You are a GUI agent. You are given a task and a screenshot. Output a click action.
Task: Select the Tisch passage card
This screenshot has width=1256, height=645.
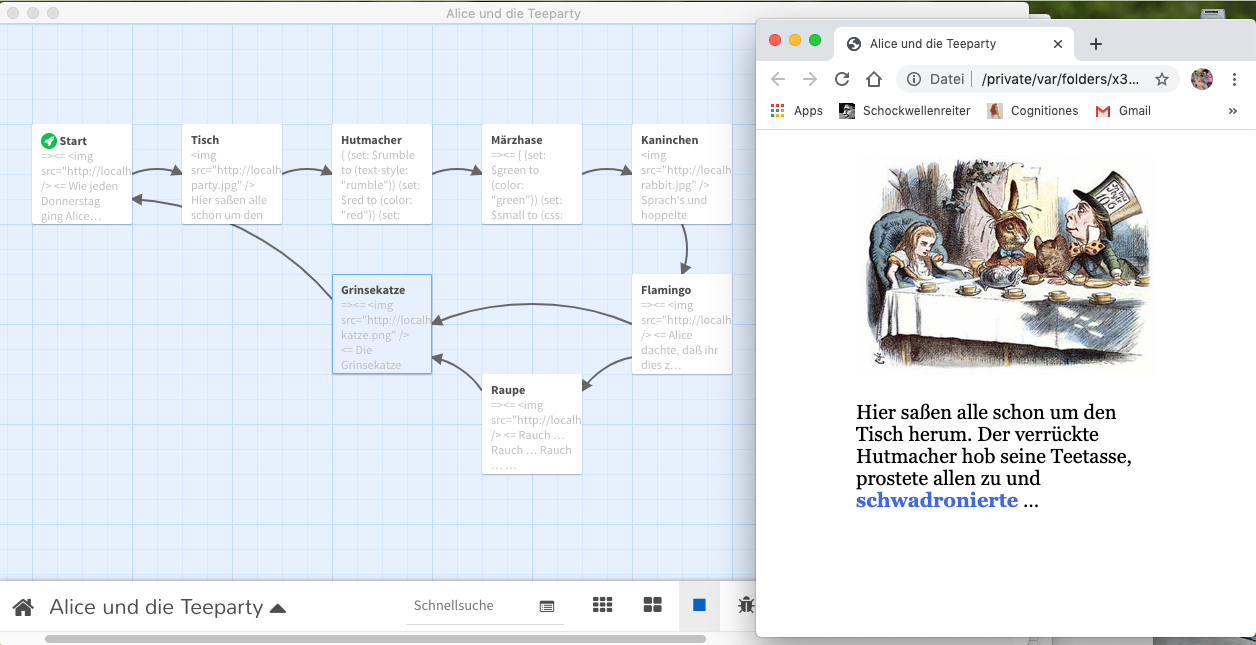click(x=232, y=174)
